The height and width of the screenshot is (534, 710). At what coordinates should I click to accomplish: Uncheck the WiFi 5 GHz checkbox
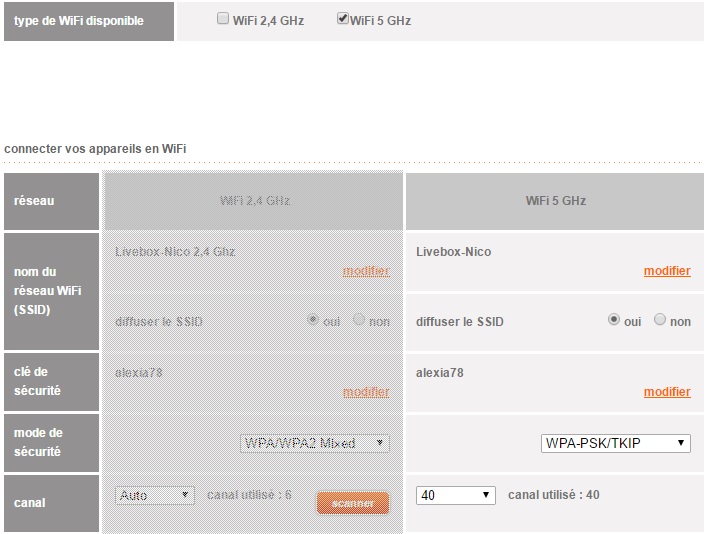point(343,19)
